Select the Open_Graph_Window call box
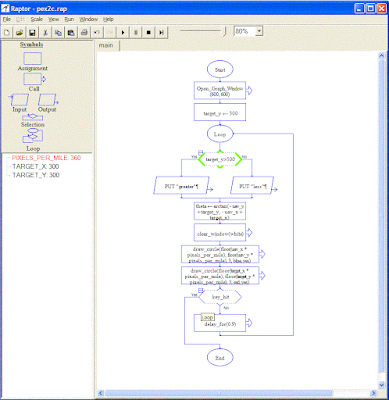The width and height of the screenshot is (389, 400). pyautogui.click(x=220, y=90)
